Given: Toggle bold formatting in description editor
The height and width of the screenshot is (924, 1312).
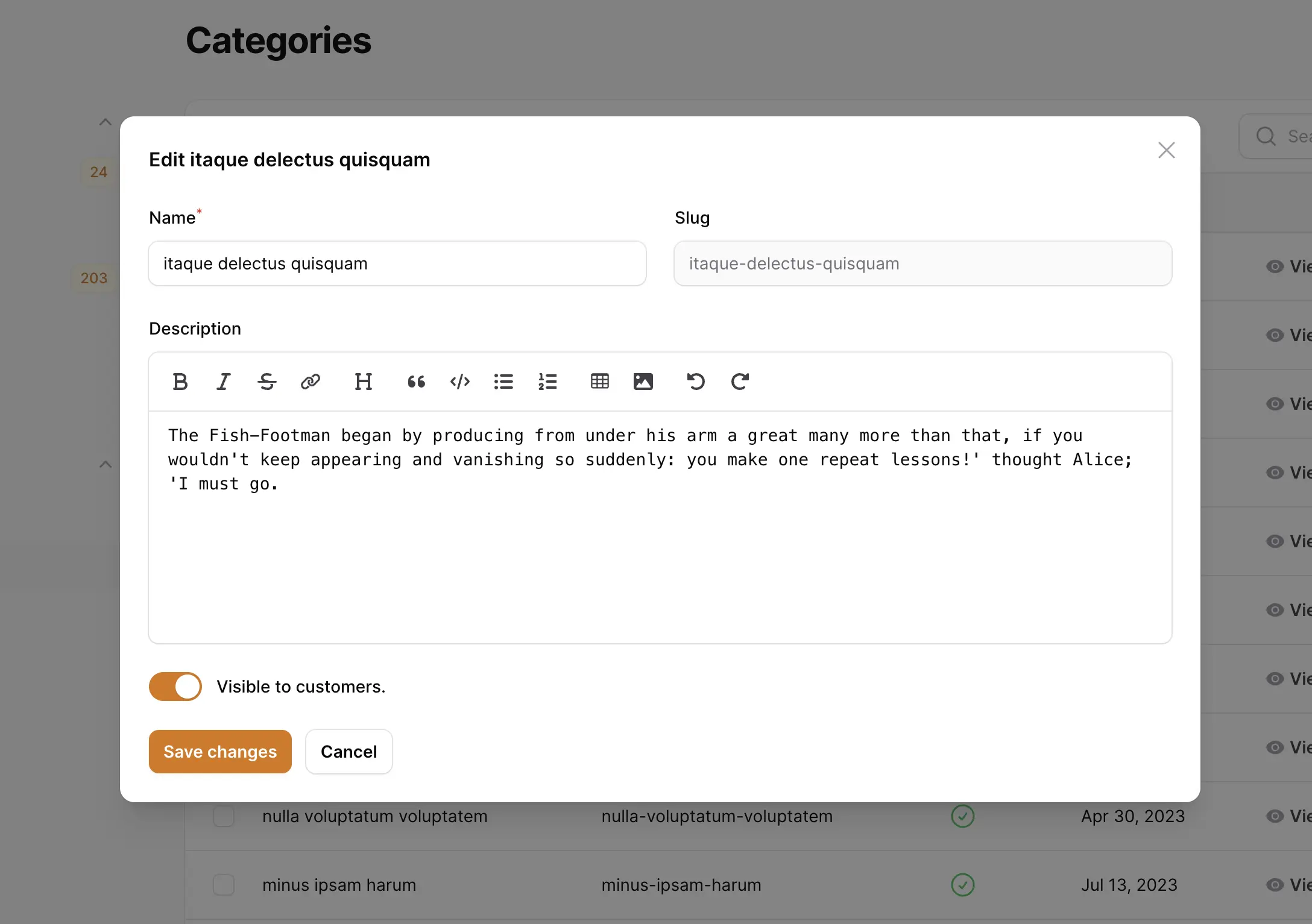Looking at the screenshot, I should (x=180, y=382).
